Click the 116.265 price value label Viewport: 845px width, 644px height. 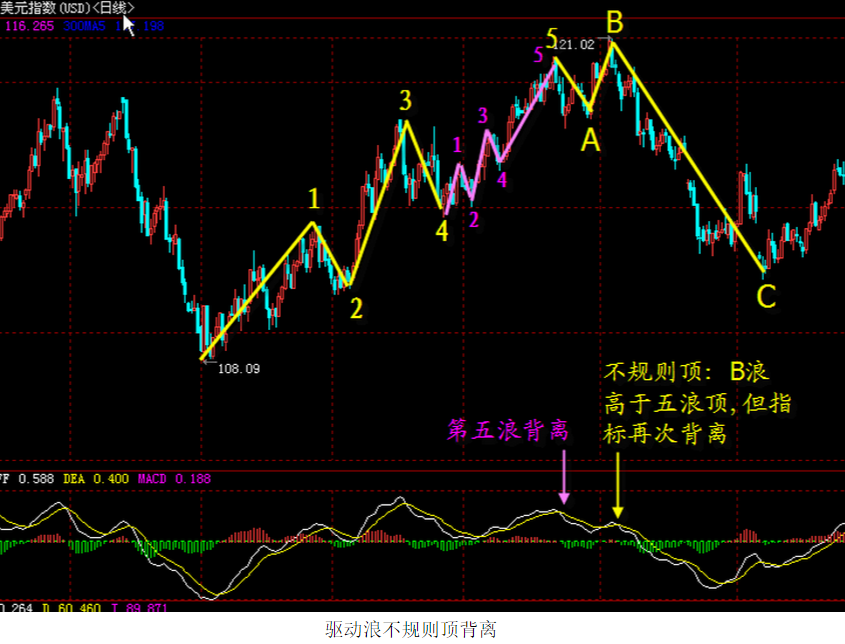point(30,26)
